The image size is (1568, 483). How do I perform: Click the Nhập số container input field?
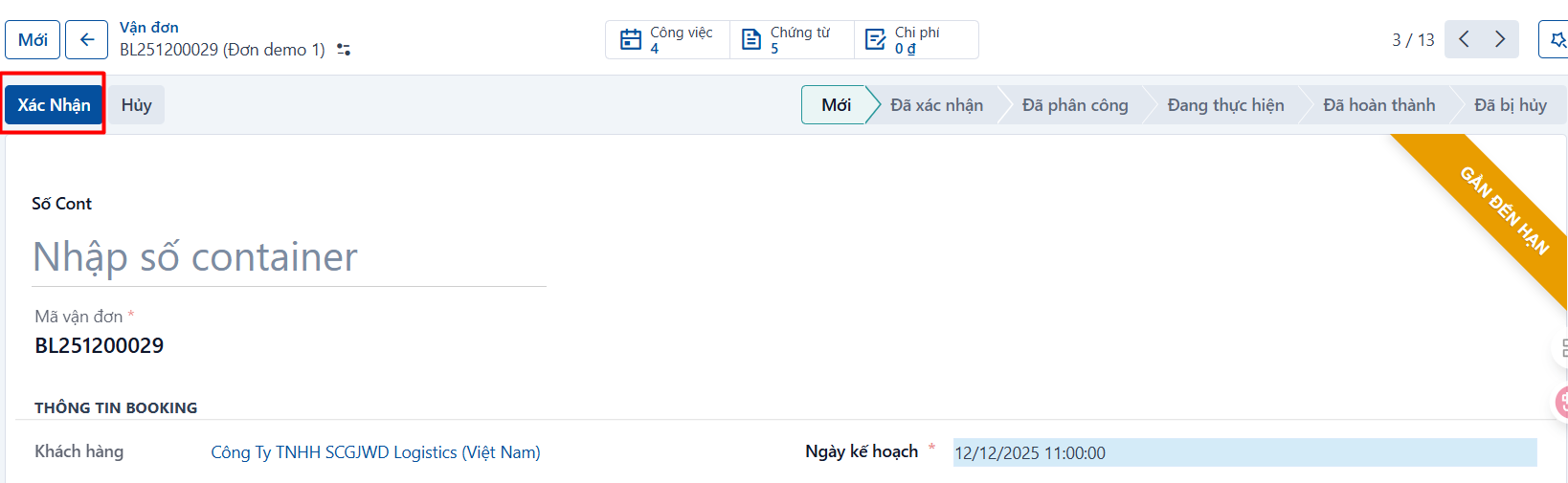[289, 257]
